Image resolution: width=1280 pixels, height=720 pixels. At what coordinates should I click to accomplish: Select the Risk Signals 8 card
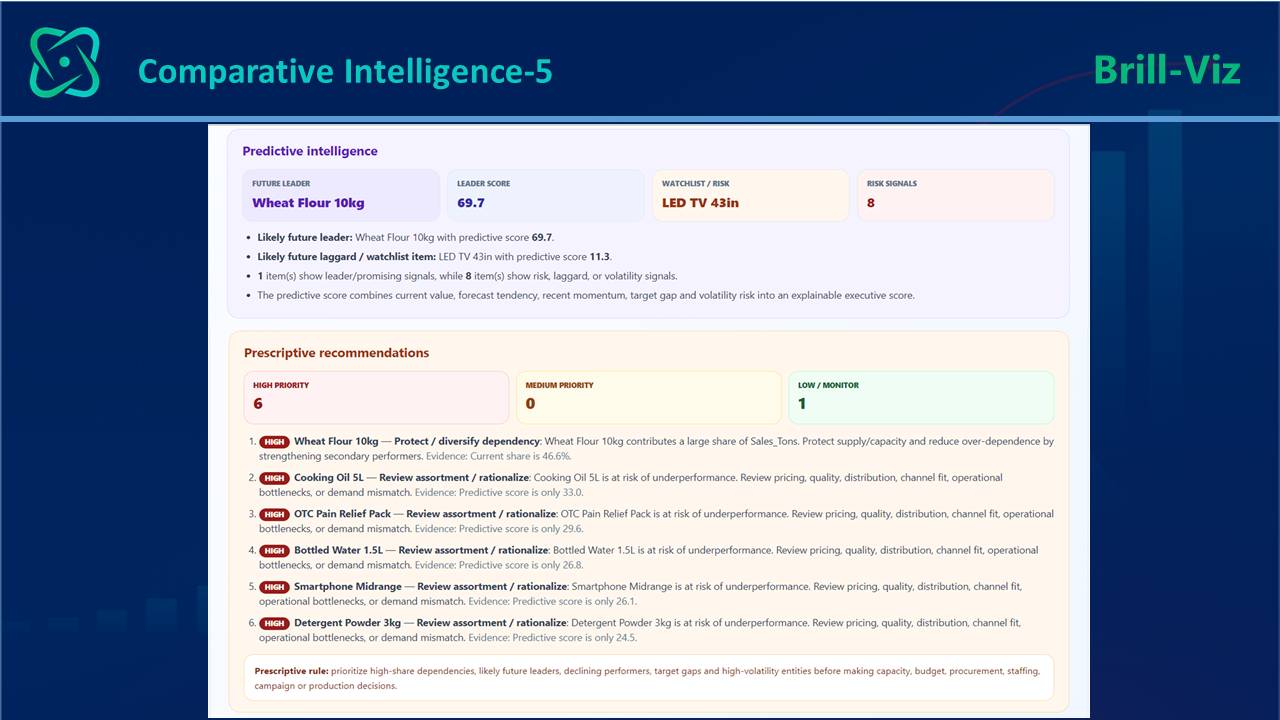[955, 195]
